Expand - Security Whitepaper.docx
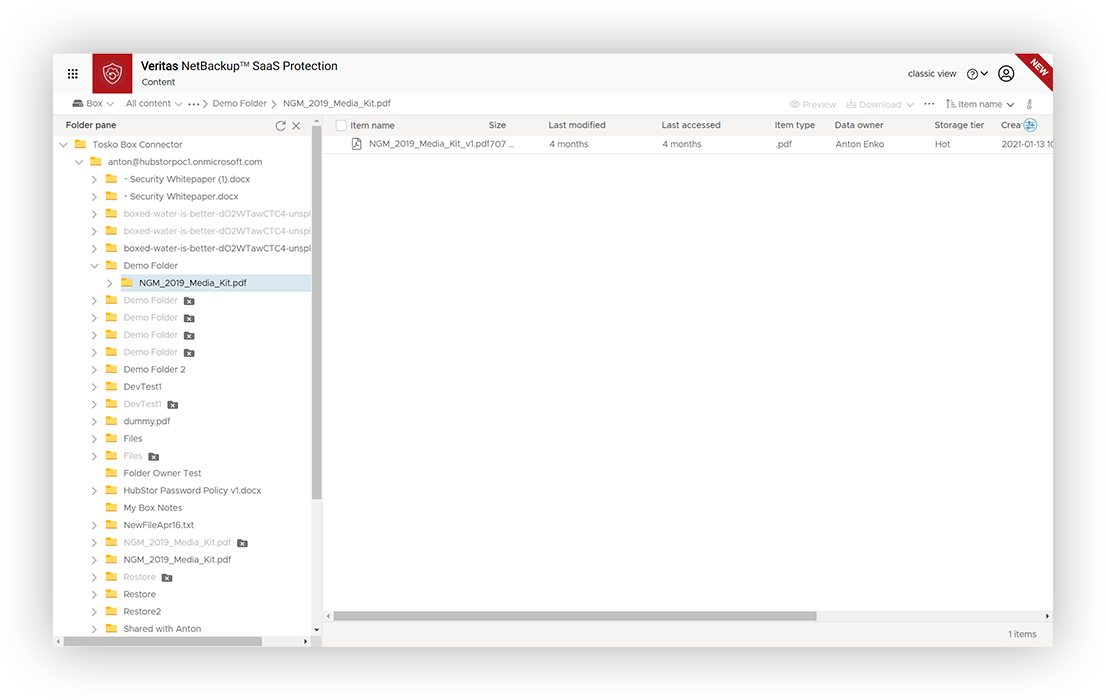 94,197
